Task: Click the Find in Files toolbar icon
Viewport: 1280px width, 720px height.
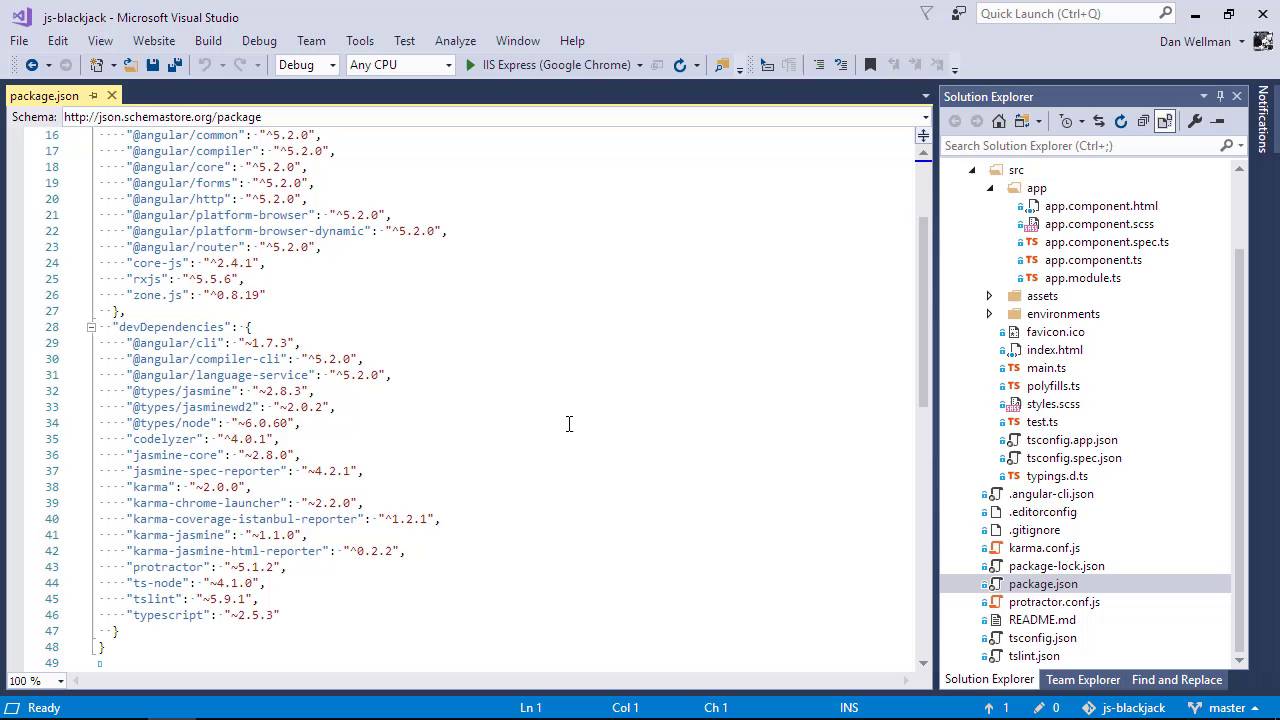Action: point(722,65)
